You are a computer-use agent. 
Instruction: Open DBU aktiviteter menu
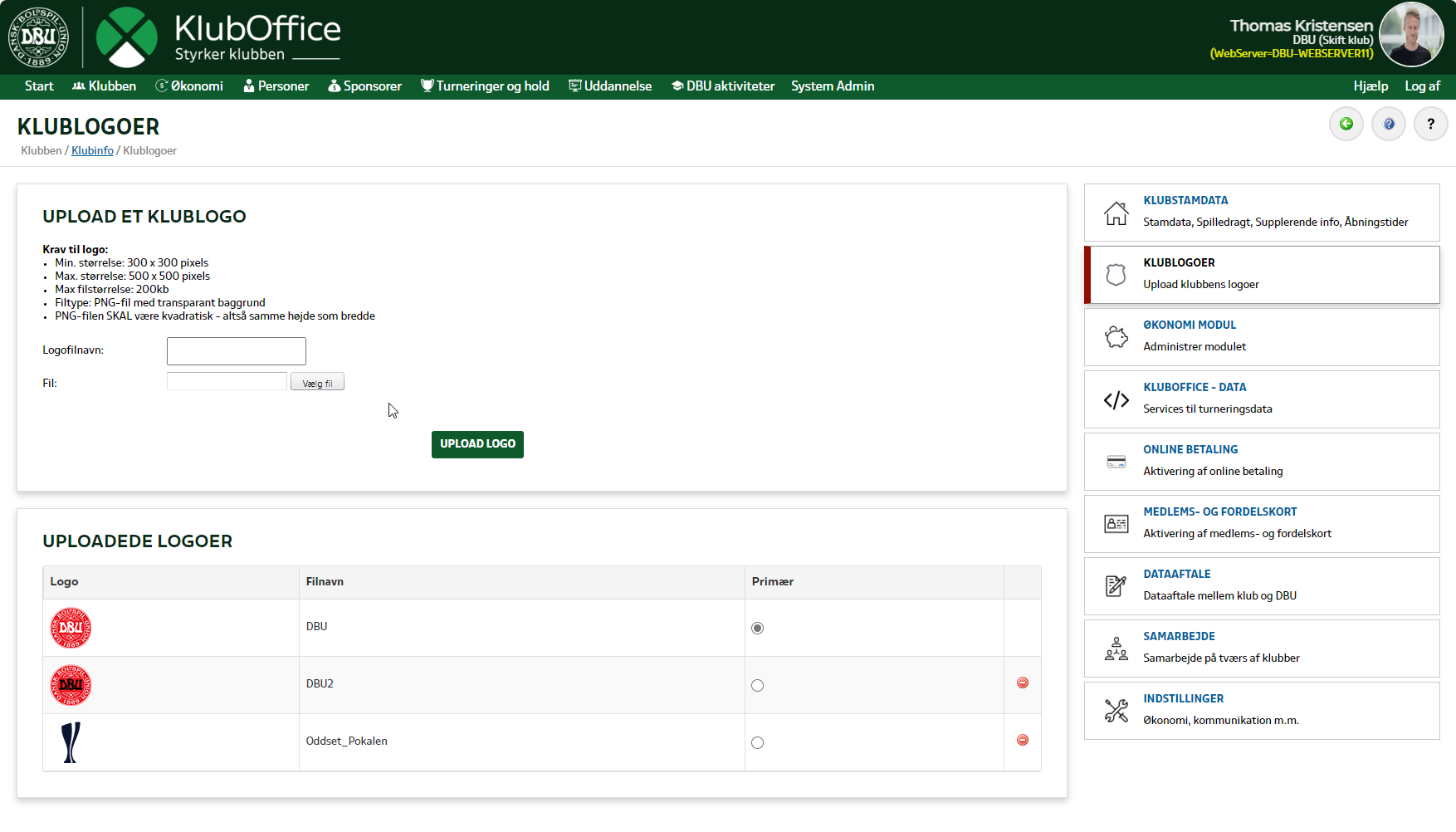(x=722, y=86)
